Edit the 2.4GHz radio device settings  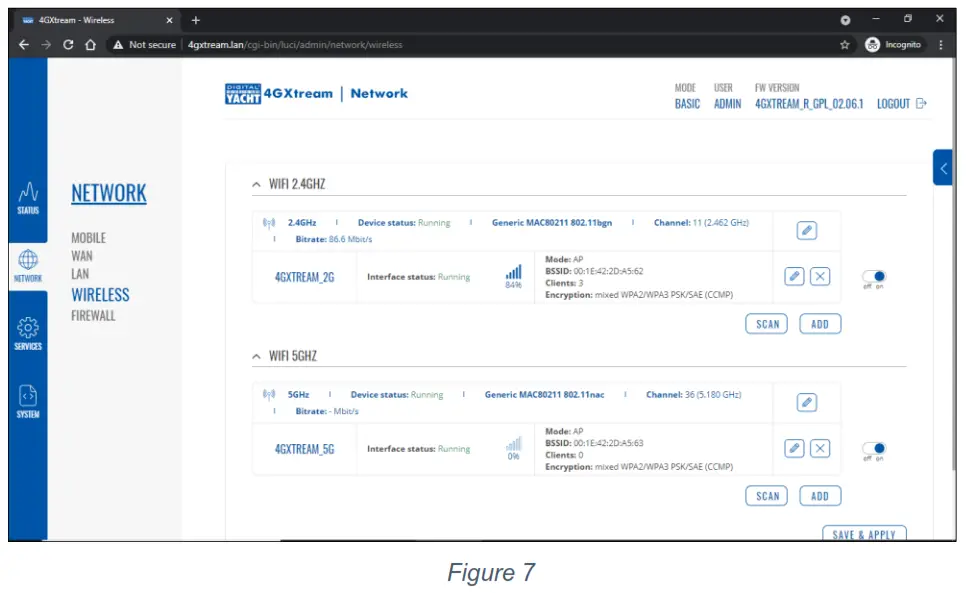(807, 231)
